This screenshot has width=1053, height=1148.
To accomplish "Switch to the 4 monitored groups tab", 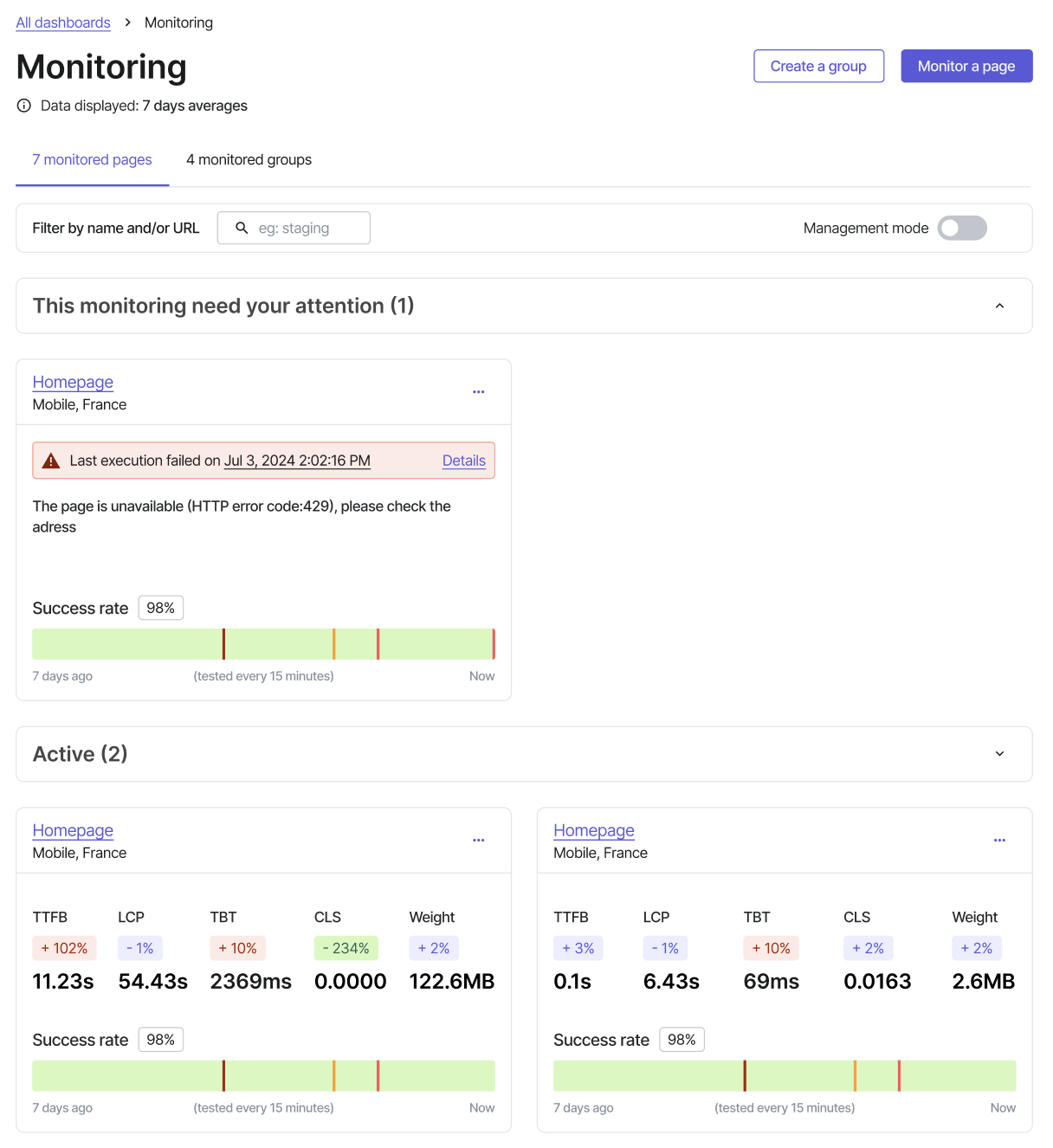I will pos(249,159).
